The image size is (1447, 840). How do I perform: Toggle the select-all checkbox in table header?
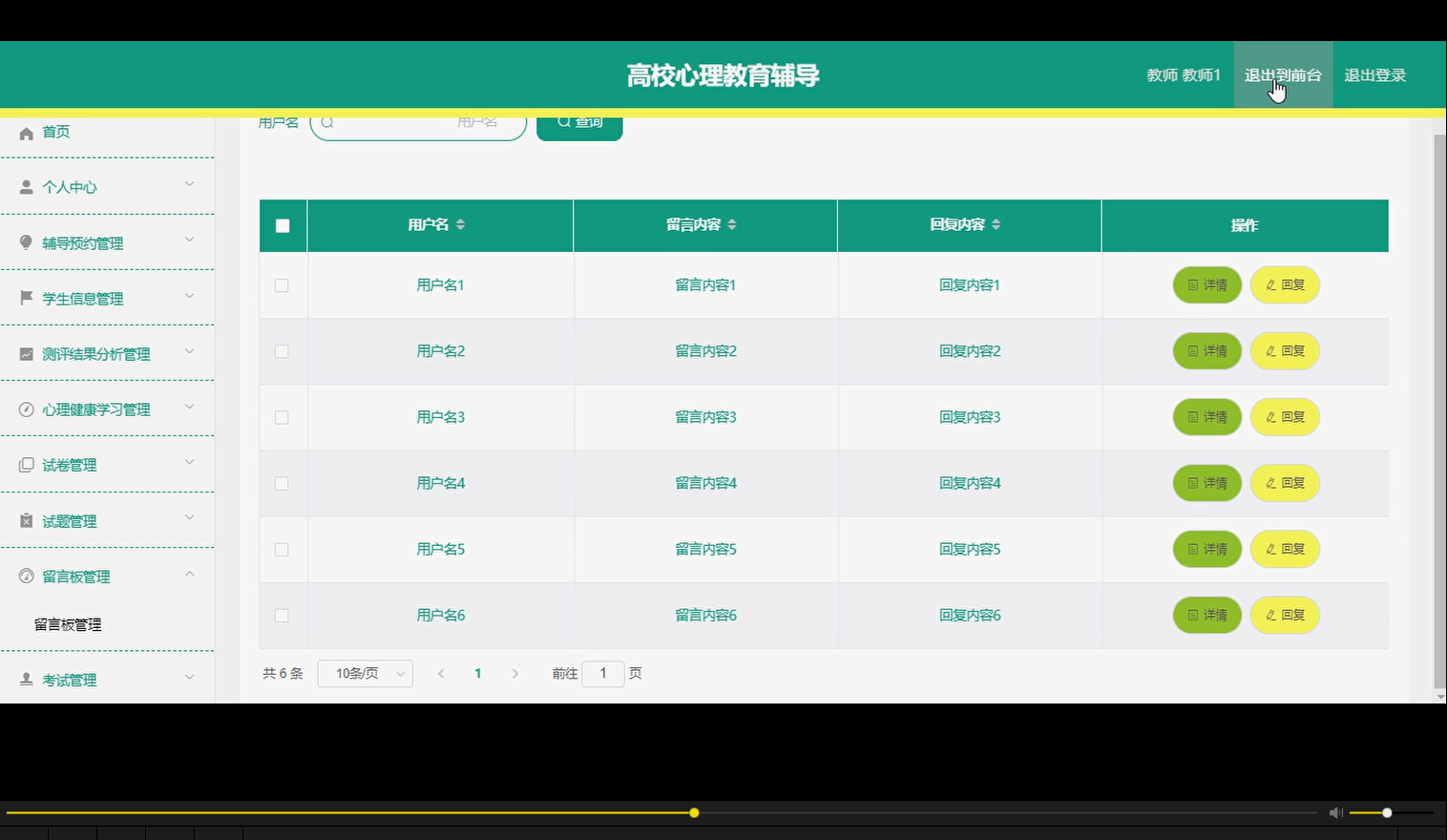[283, 226]
